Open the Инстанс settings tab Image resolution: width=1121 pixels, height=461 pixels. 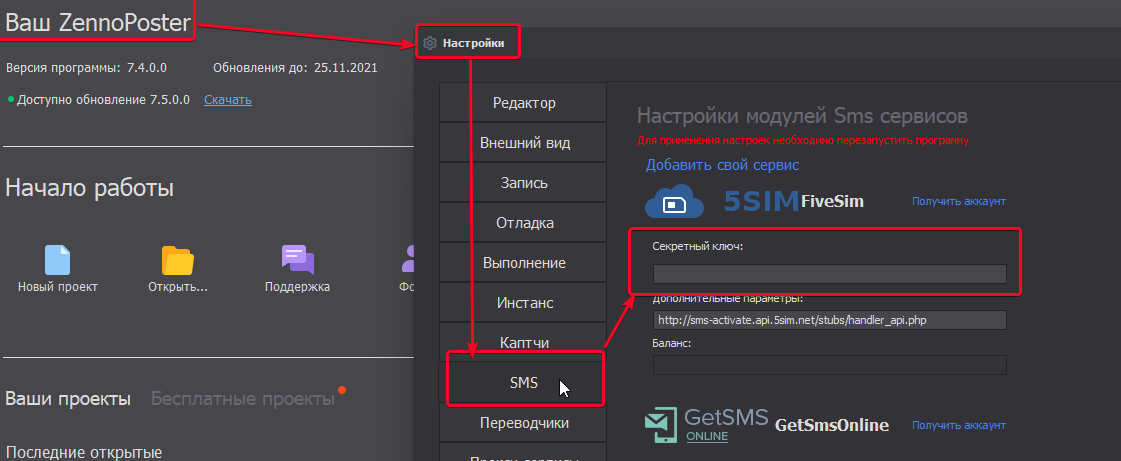[x=523, y=303]
